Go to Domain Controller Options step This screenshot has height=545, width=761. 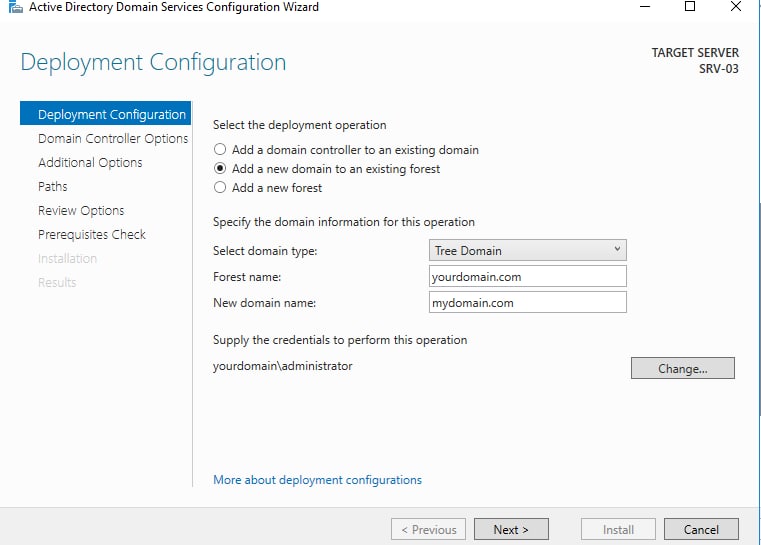pos(113,138)
